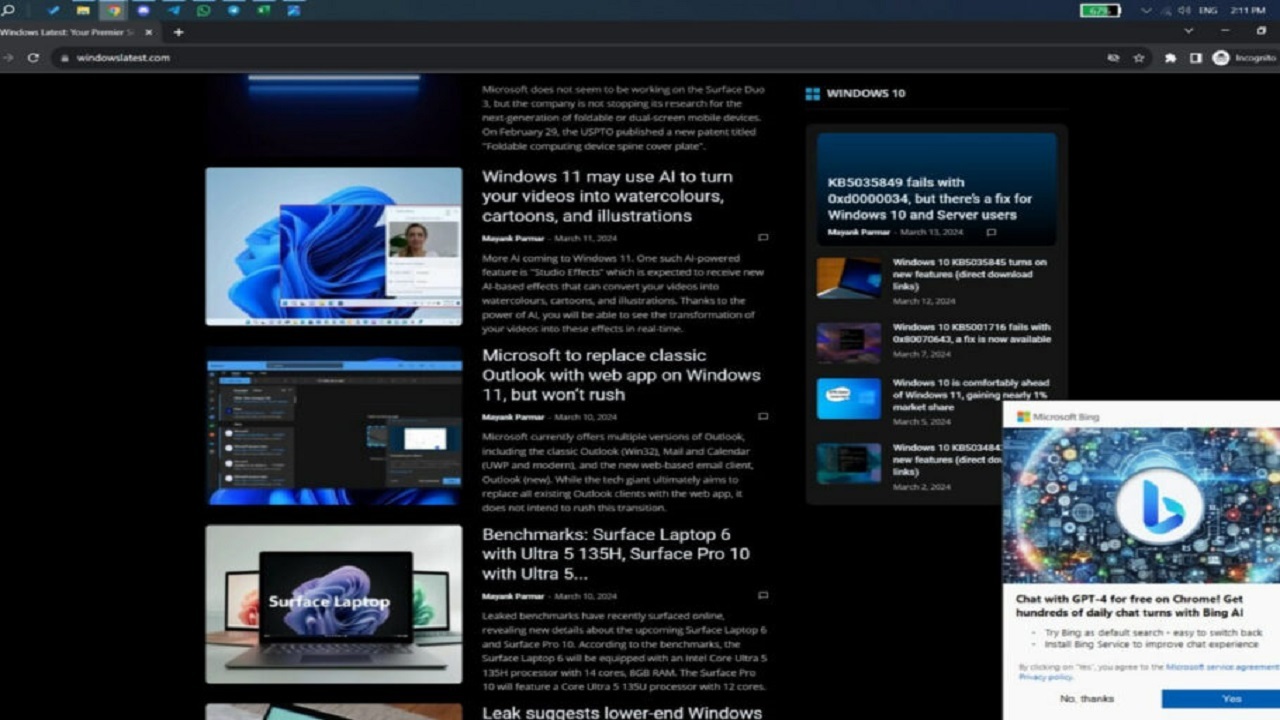Click the ENG language indicator

[1208, 10]
